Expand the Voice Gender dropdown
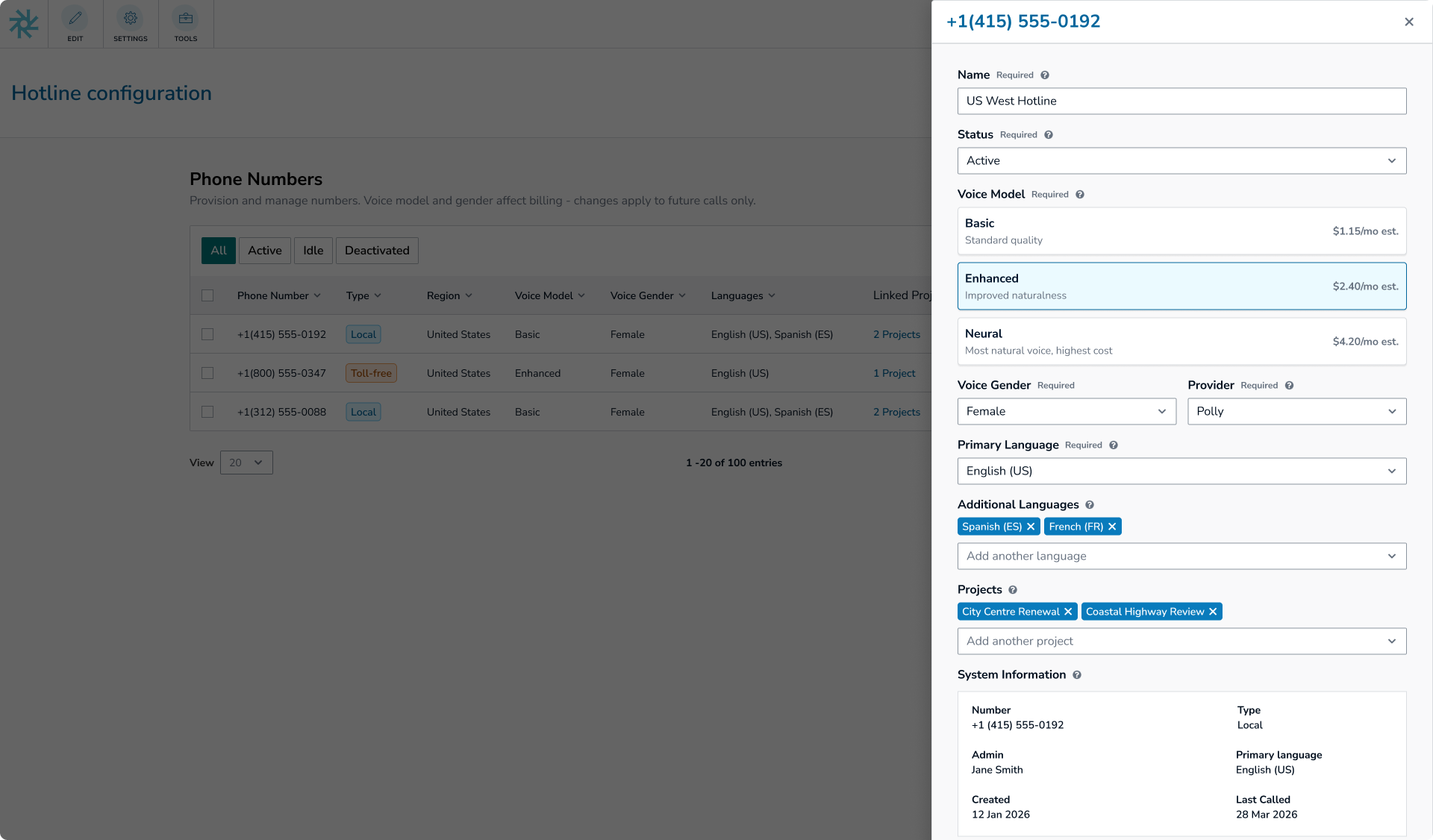 point(1067,412)
